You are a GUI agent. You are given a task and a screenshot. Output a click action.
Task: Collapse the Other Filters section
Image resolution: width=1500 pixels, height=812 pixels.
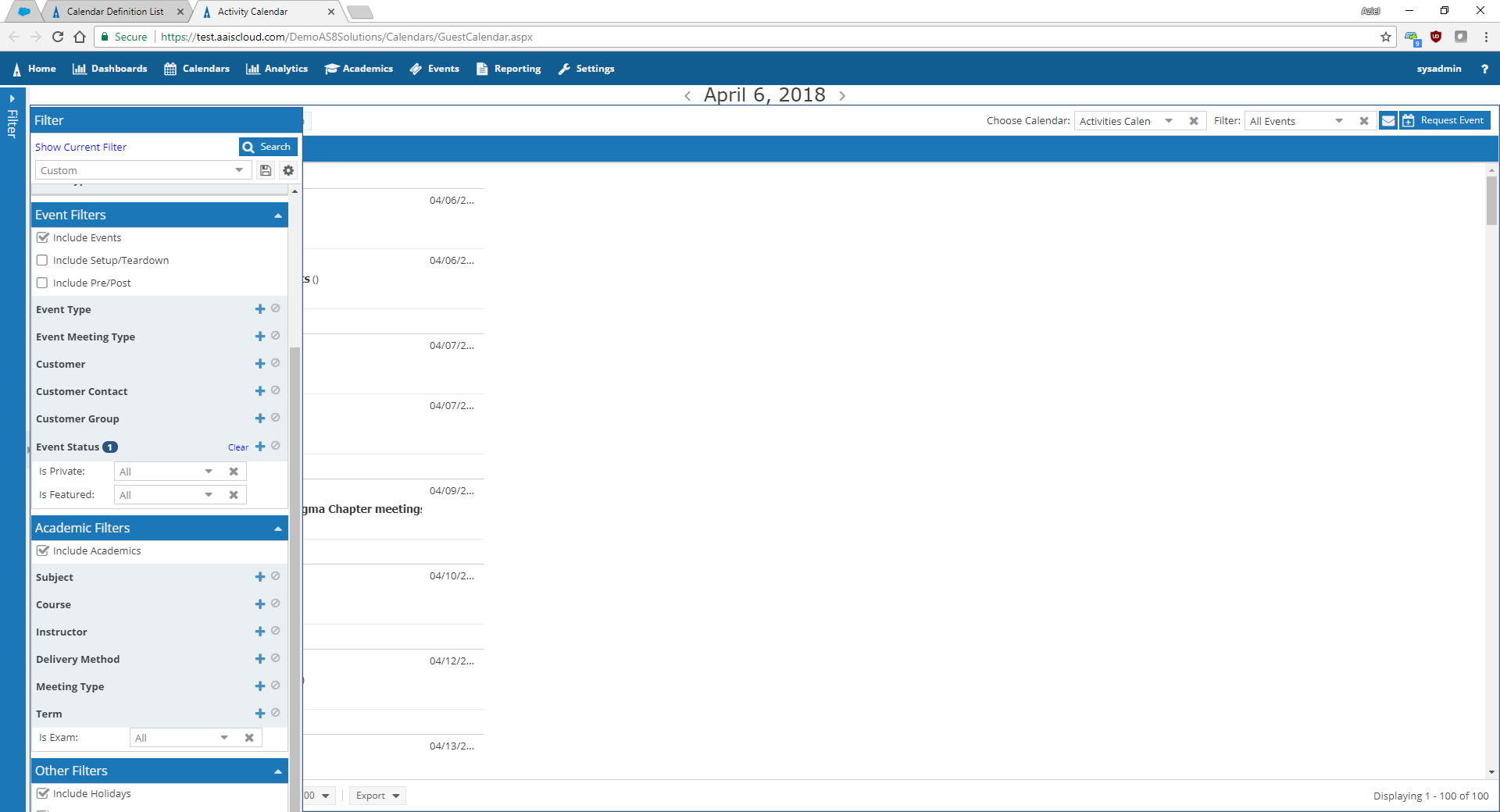point(277,771)
